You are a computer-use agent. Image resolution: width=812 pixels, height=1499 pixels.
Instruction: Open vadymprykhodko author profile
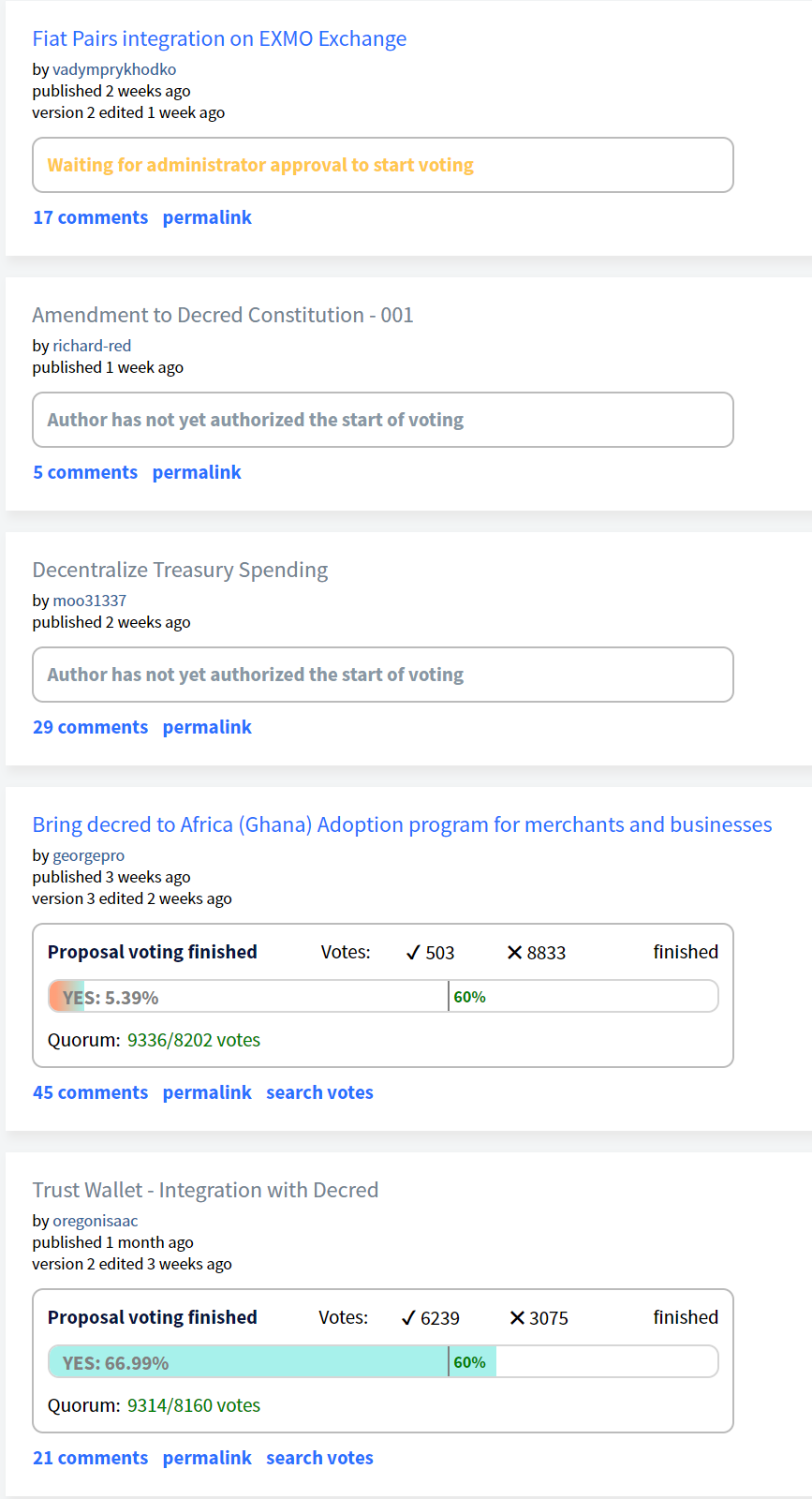[114, 69]
